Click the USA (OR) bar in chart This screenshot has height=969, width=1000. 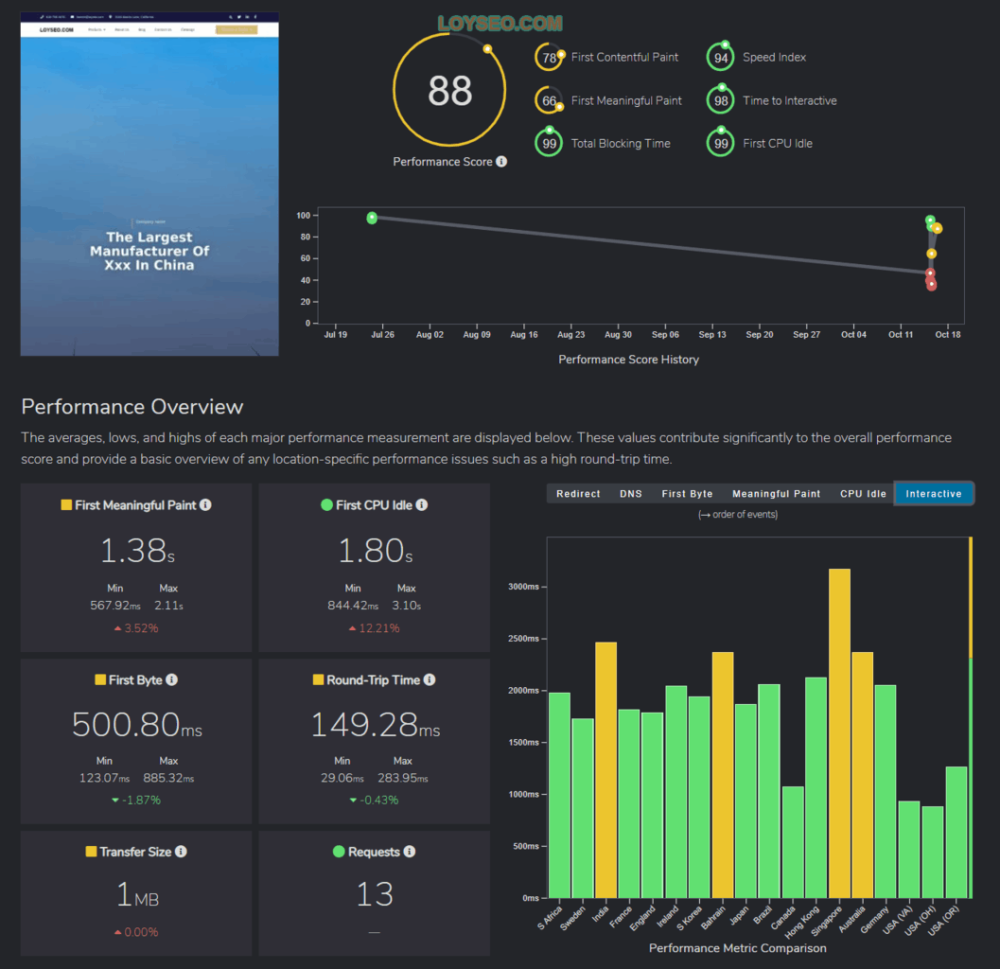click(956, 832)
